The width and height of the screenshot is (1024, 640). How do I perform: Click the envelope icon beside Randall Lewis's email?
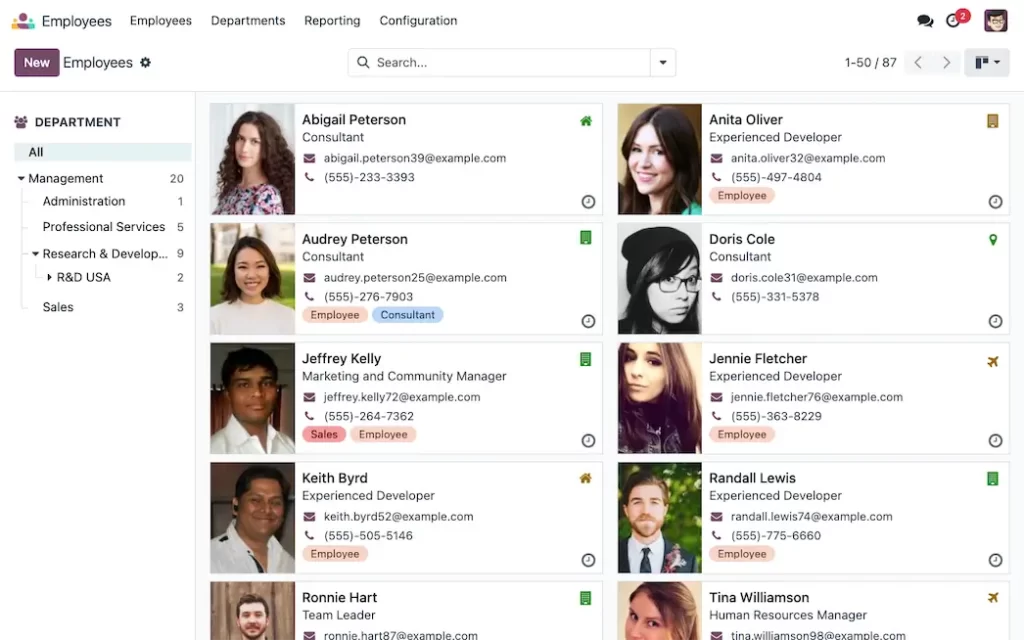[x=719, y=517]
